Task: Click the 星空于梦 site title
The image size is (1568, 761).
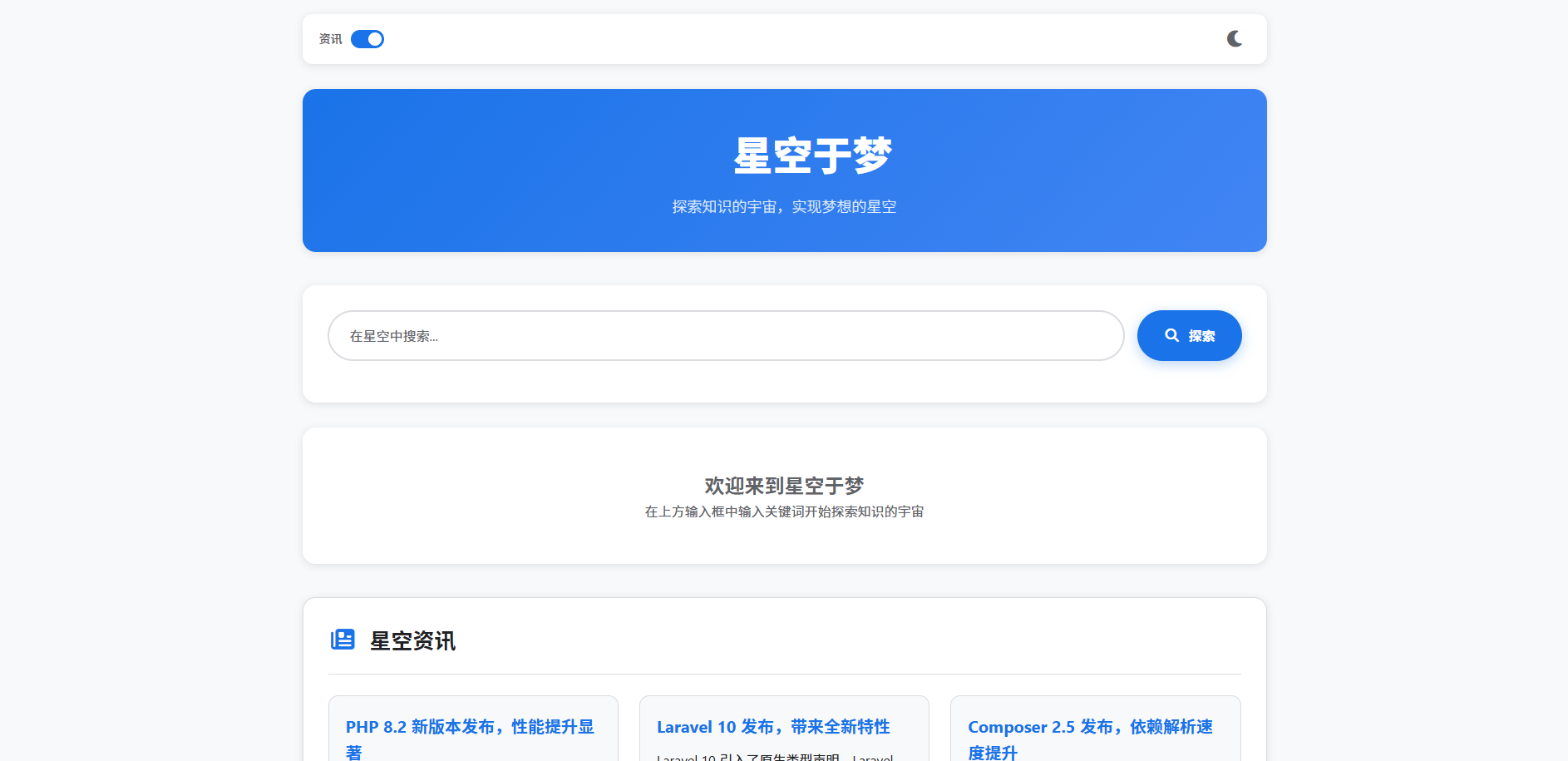Action: 812,156
